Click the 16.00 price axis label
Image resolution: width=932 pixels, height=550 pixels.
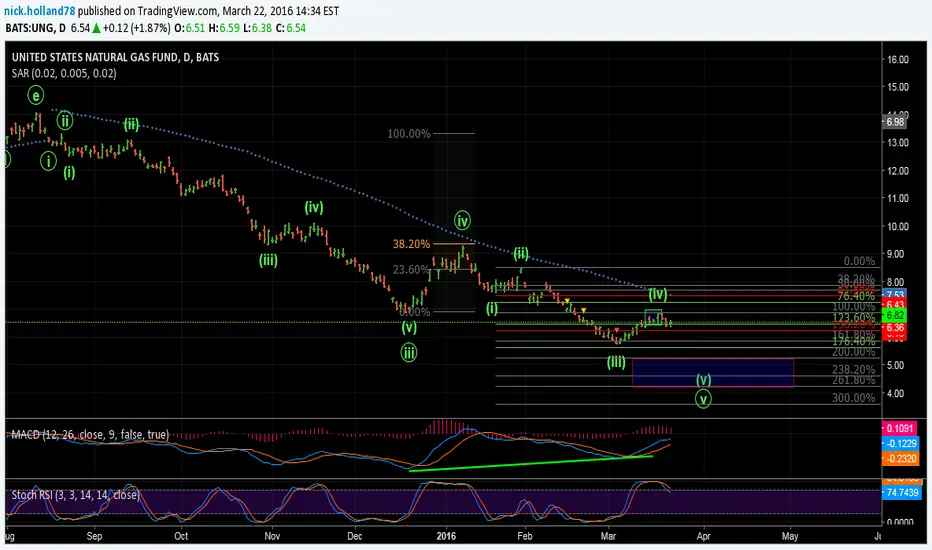point(898,59)
